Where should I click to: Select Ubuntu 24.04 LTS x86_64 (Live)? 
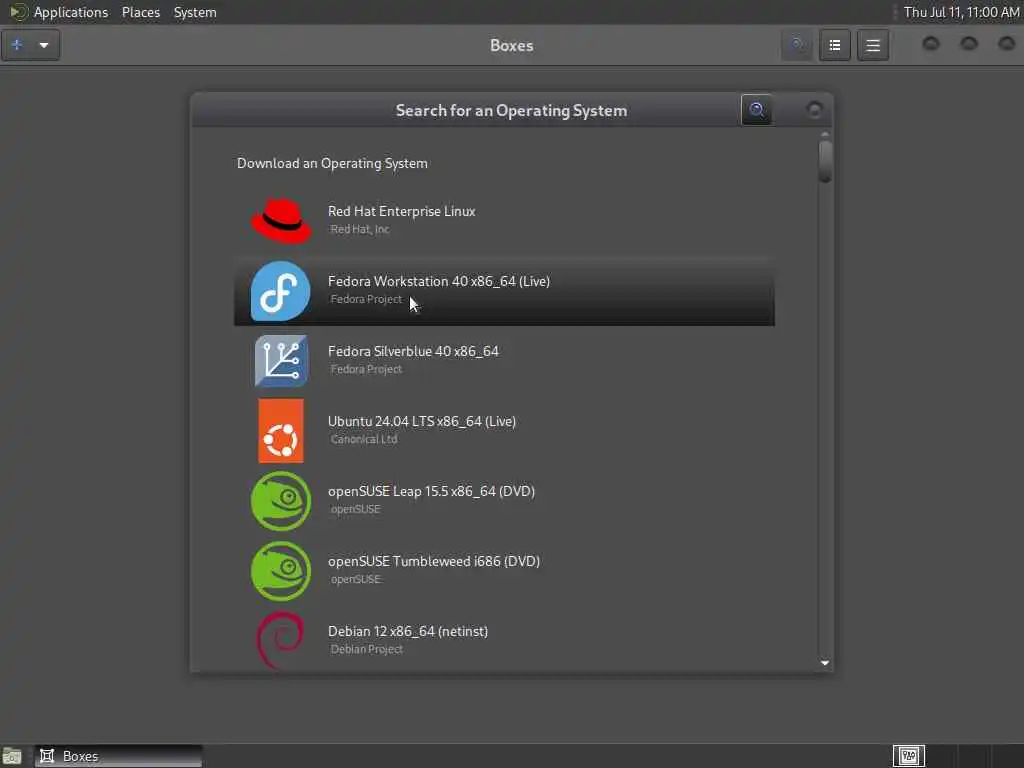504,430
